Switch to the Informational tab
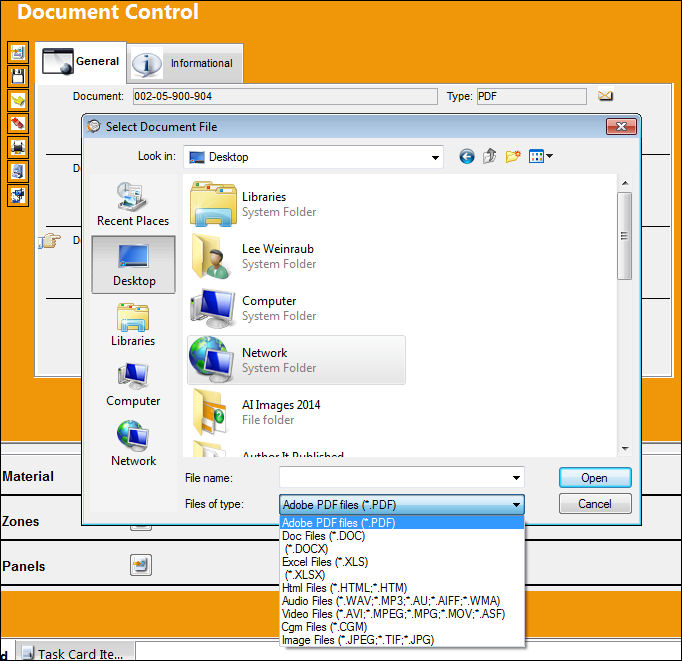The width and height of the screenshot is (682, 661). point(185,63)
